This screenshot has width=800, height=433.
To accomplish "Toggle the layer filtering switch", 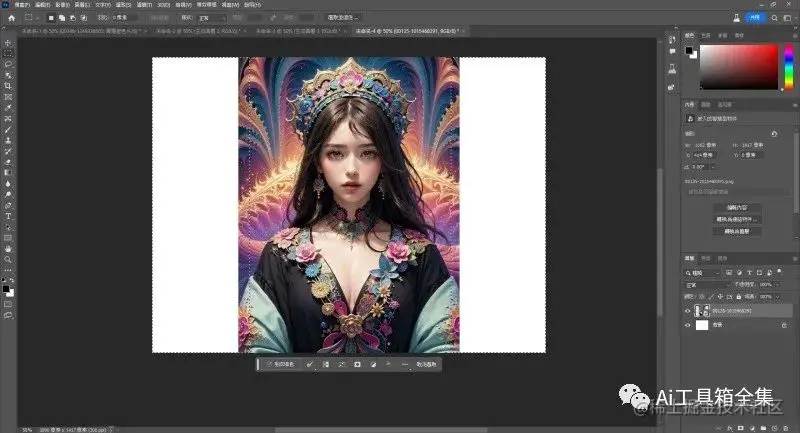I will [780, 272].
